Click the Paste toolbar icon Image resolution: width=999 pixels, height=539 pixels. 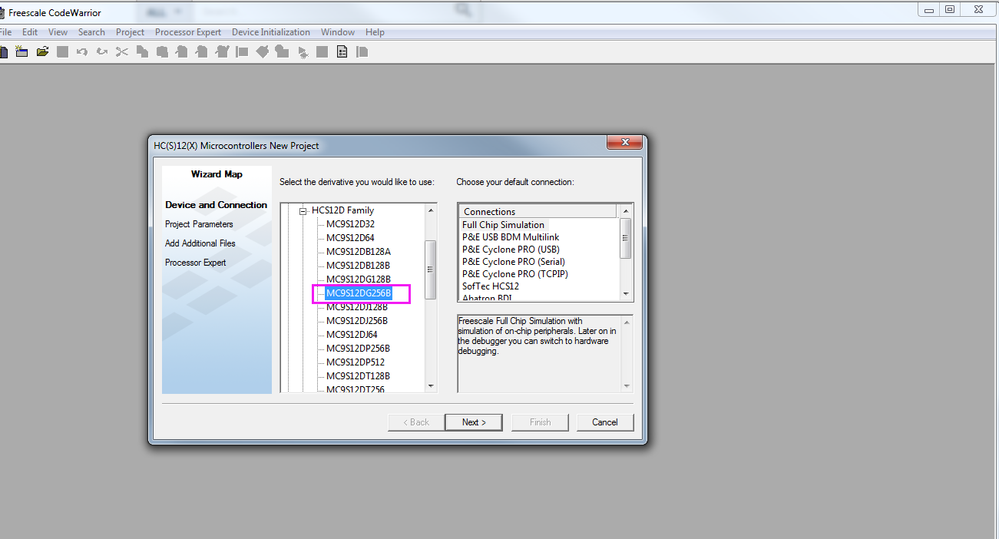pyautogui.click(x=162, y=52)
